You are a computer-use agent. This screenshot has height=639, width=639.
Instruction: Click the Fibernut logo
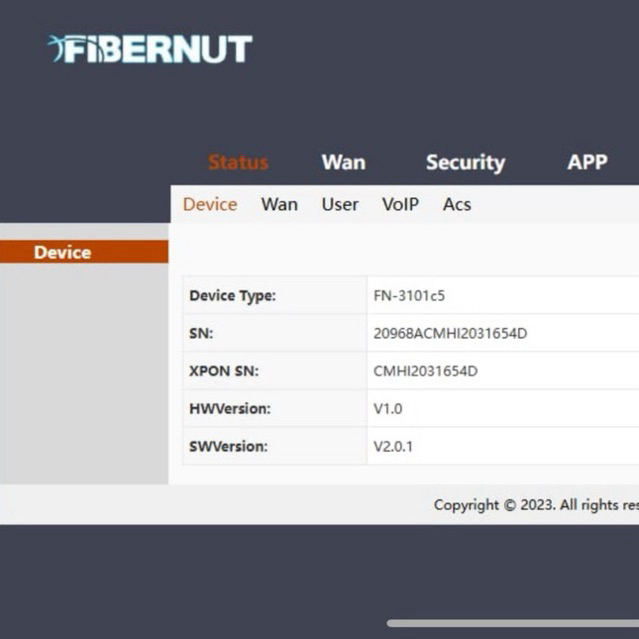150,49
